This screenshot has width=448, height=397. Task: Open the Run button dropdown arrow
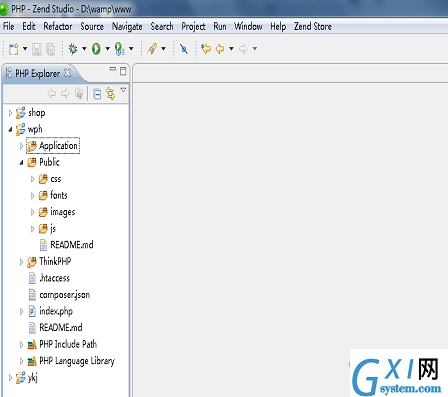point(108,49)
